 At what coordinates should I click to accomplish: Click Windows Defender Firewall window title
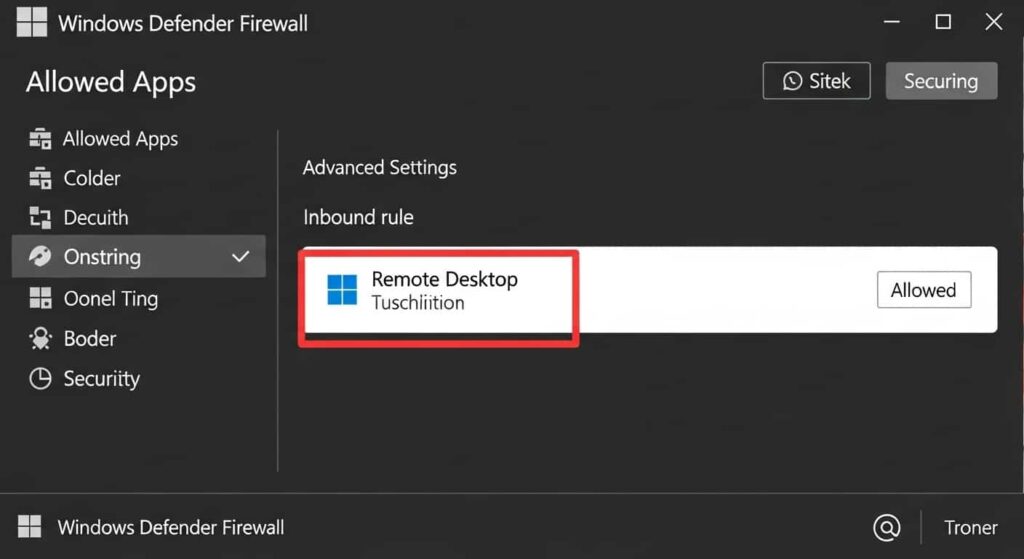coord(183,24)
